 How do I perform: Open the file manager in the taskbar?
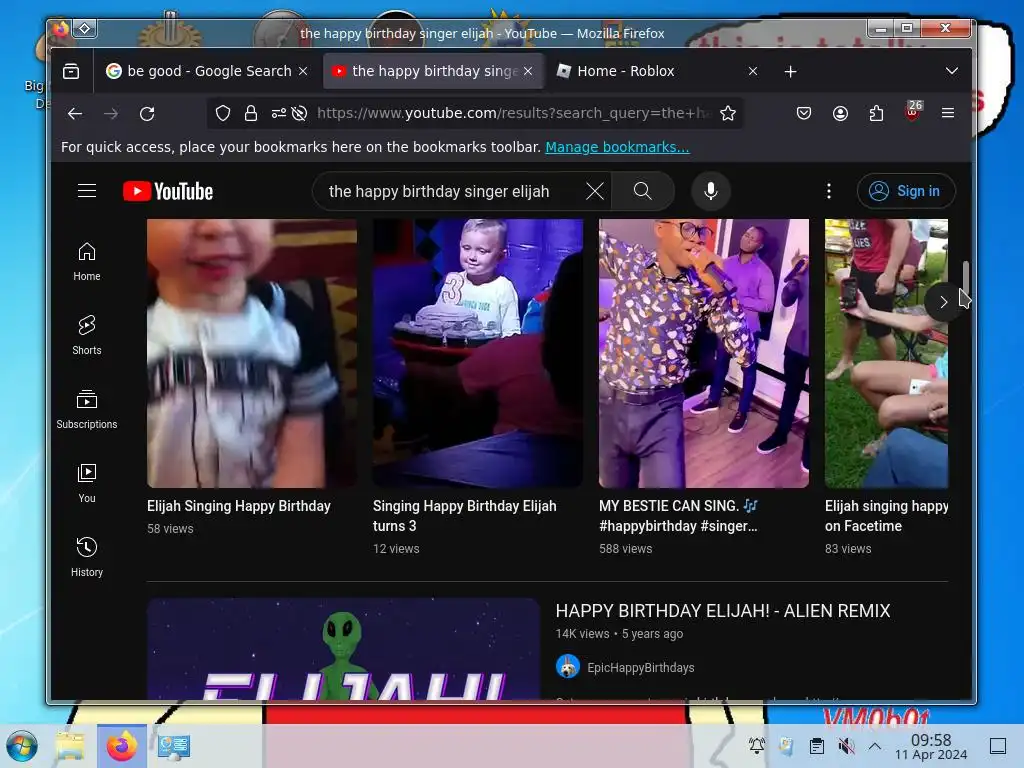point(70,746)
